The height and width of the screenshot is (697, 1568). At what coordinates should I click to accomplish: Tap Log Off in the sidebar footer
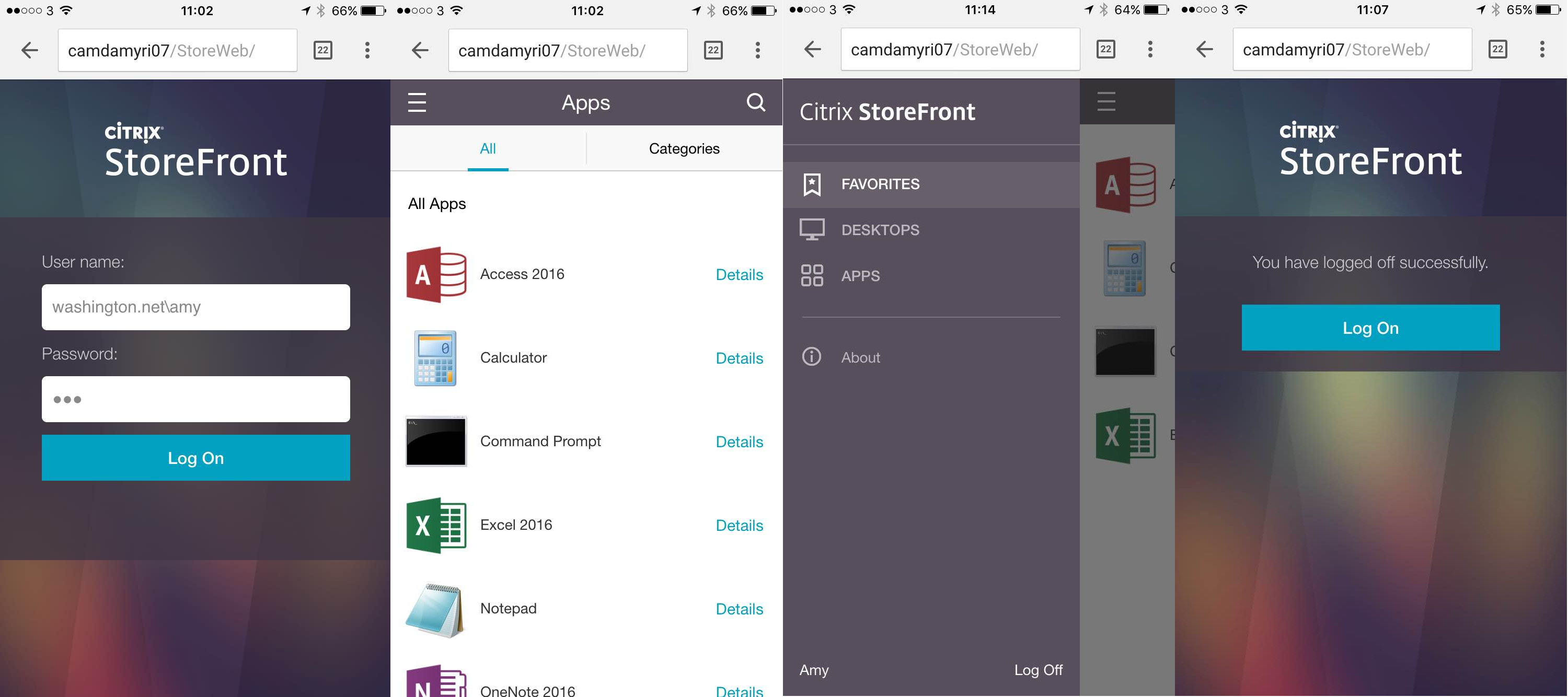pos(1038,670)
